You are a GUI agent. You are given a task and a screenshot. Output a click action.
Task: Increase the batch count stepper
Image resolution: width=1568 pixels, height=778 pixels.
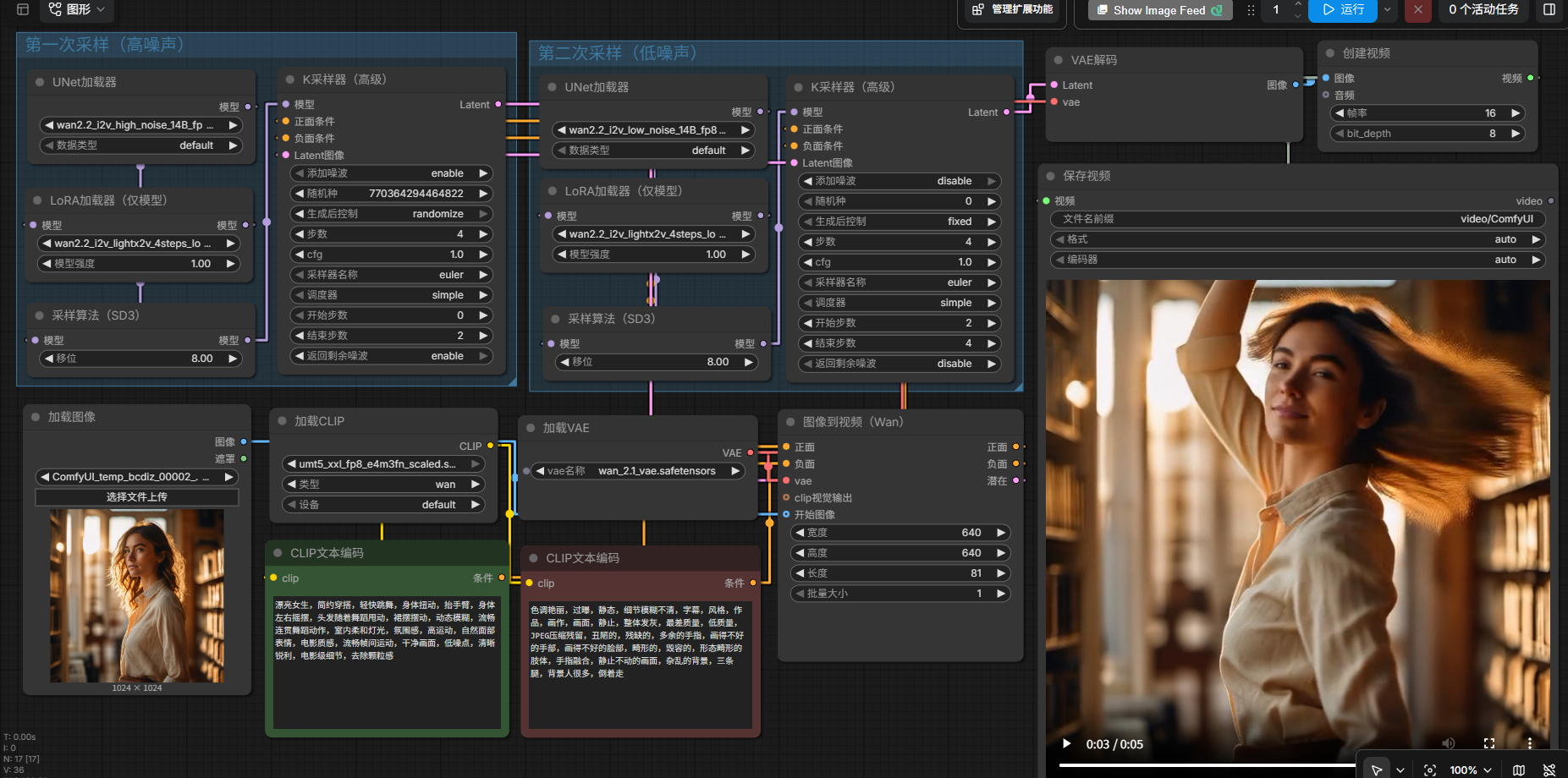tap(1298, 4)
